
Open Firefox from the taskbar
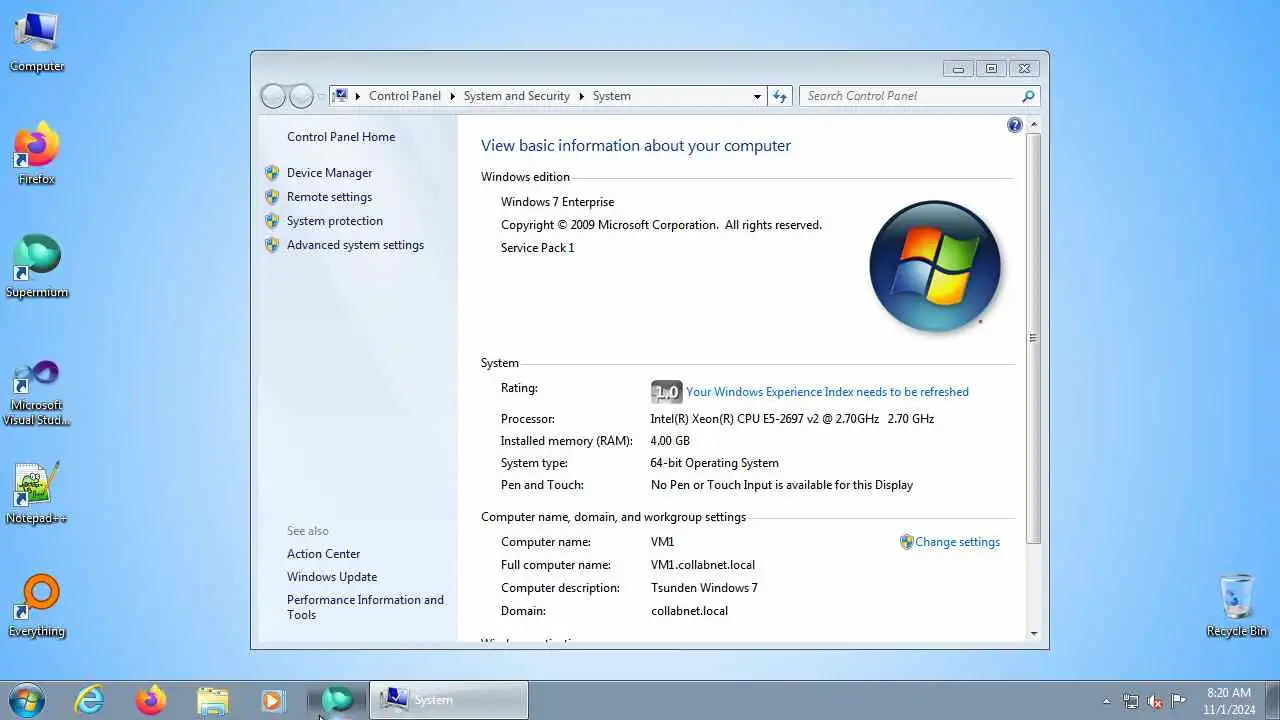coord(151,700)
